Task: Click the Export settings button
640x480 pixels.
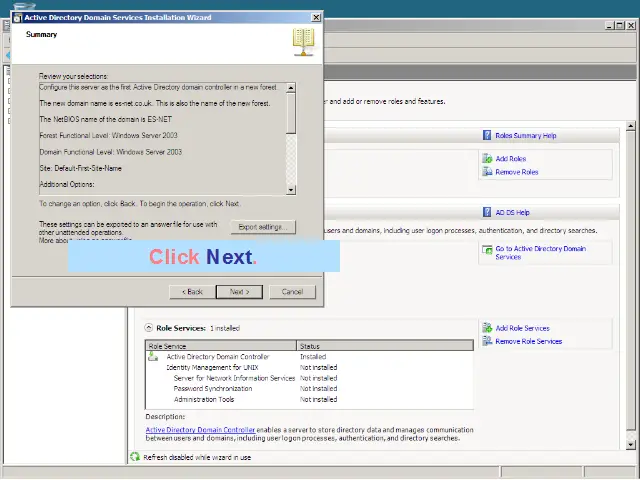Action: click(263, 227)
